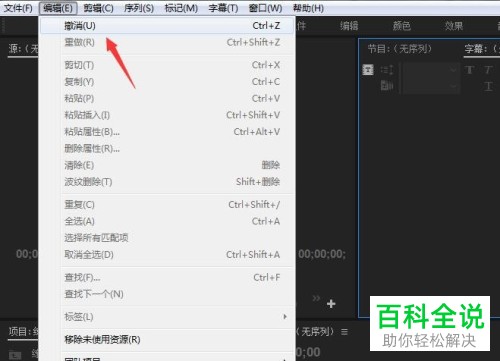Choose 查找(F)... find command
Screen dimensions: 500x361
167,277
